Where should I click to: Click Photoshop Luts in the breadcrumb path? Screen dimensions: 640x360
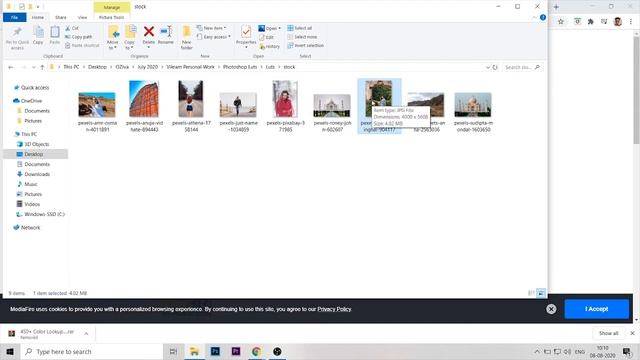tap(240, 67)
